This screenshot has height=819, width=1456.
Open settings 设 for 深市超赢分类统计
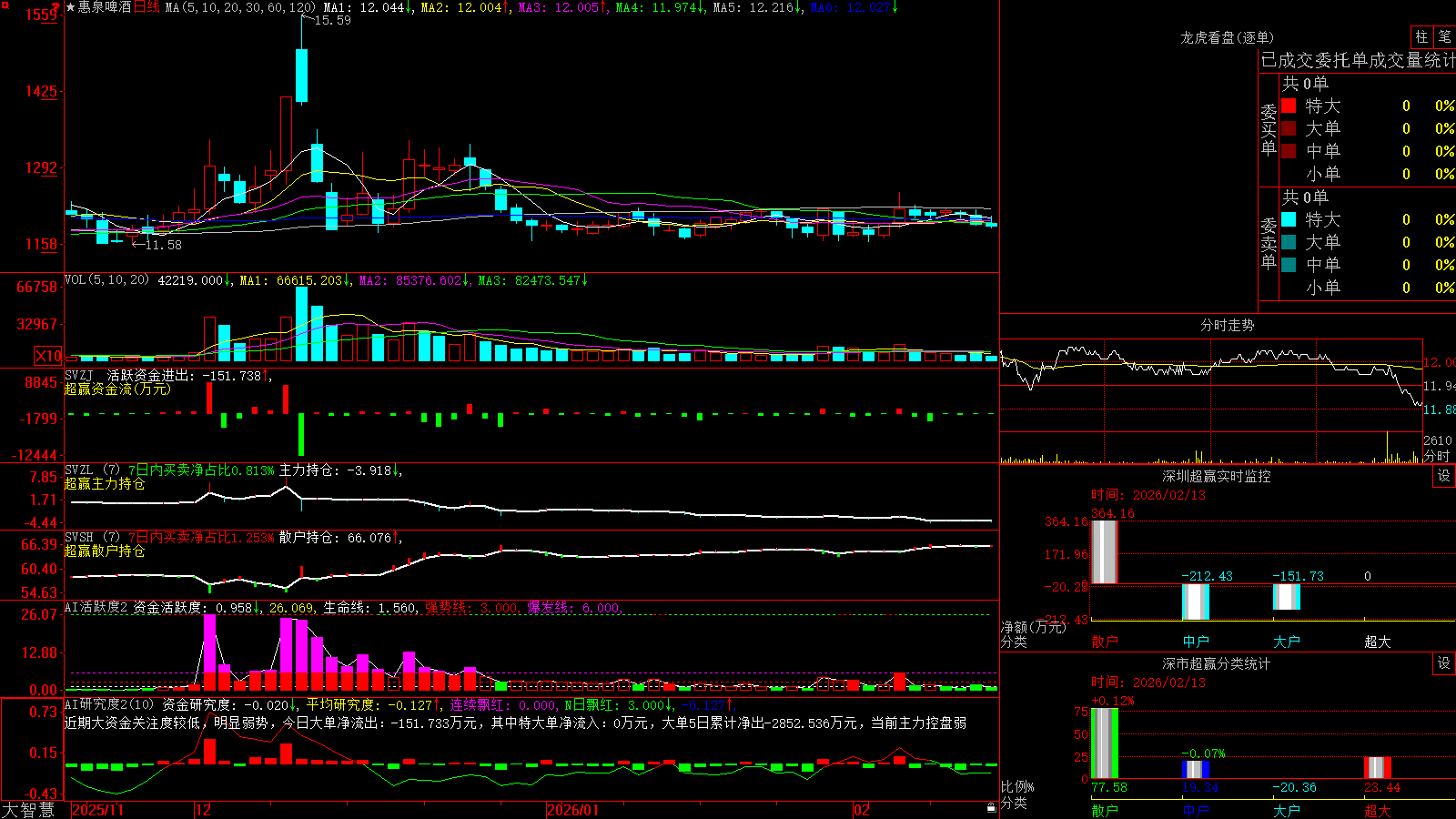point(1444,663)
